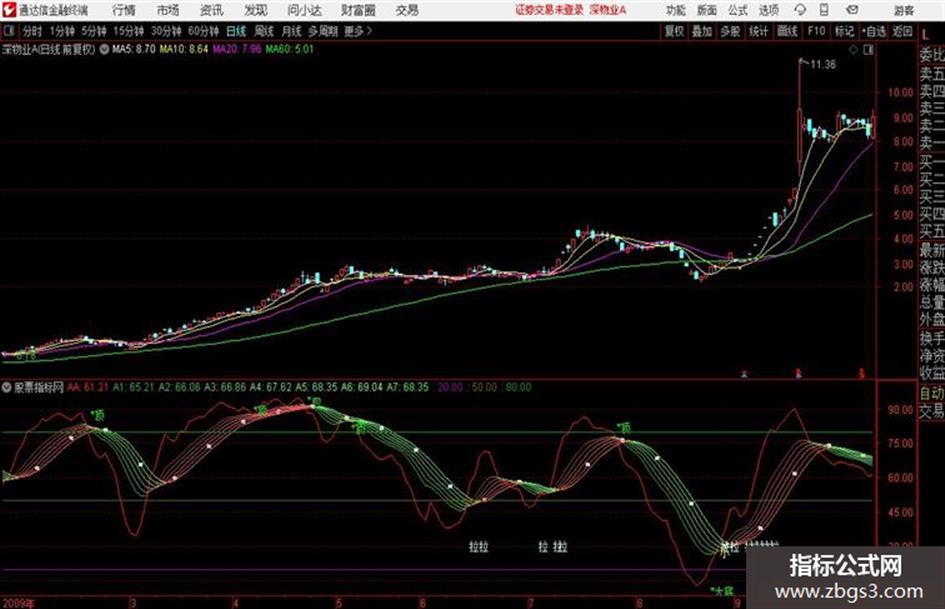The width and height of the screenshot is (945, 609).
Task: Click the 统计 statistics button
Action: 759,31
